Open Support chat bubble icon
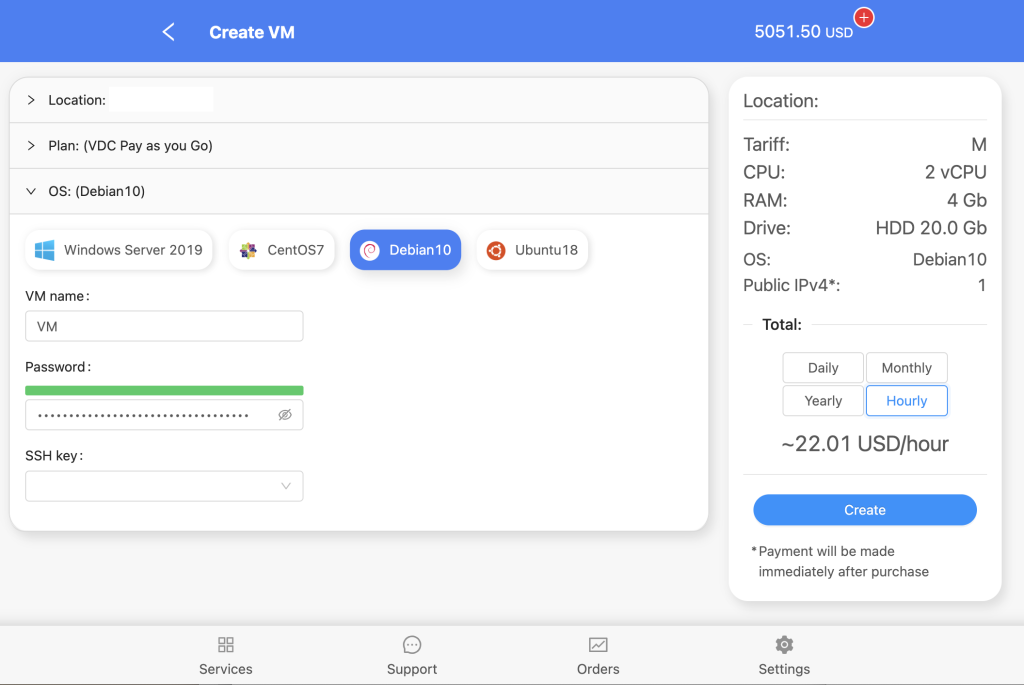Viewport: 1024px width, 685px height. tap(412, 645)
